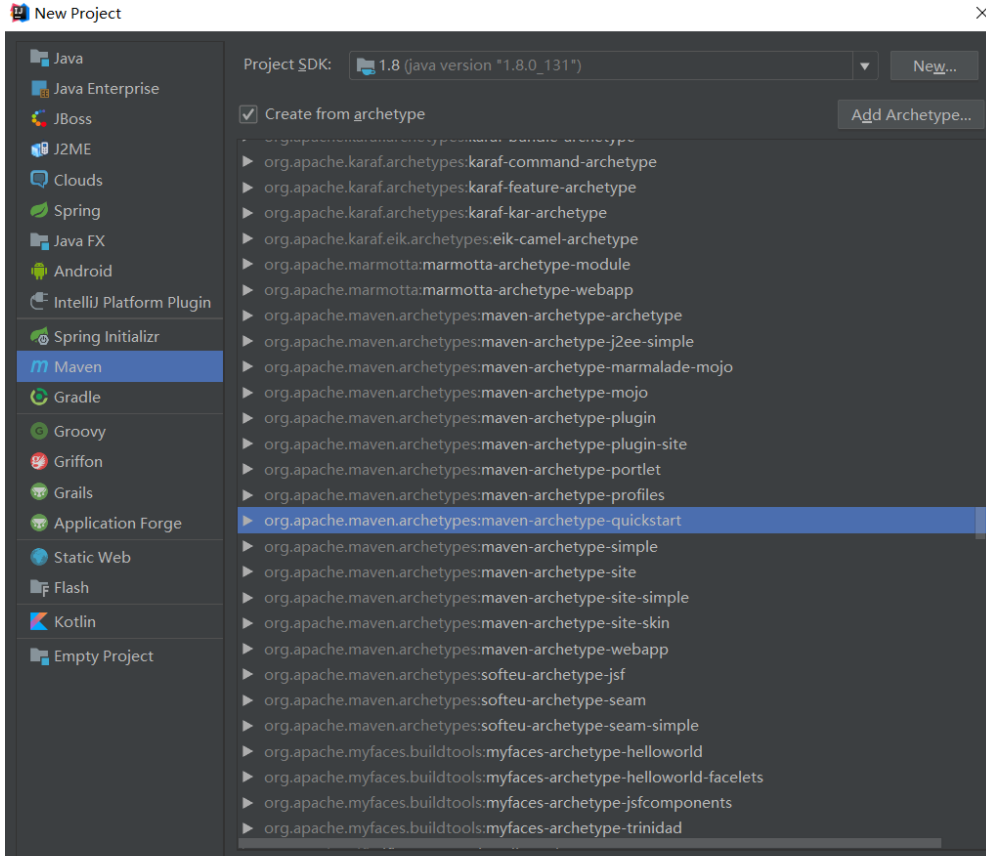Screen dimensions: 986x856
Task: Select the Clouds icon
Action: pos(39,180)
